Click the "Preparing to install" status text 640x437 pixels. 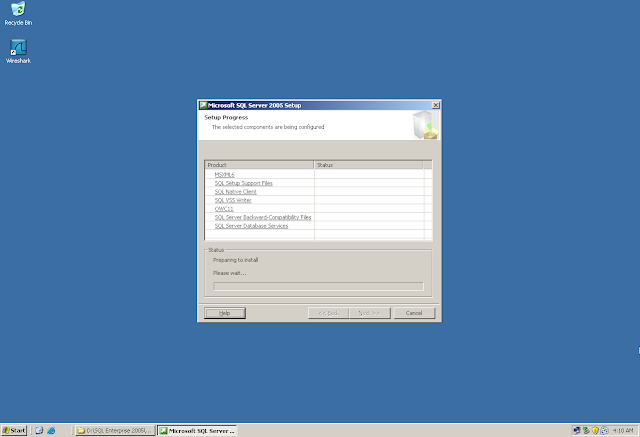(x=236, y=260)
